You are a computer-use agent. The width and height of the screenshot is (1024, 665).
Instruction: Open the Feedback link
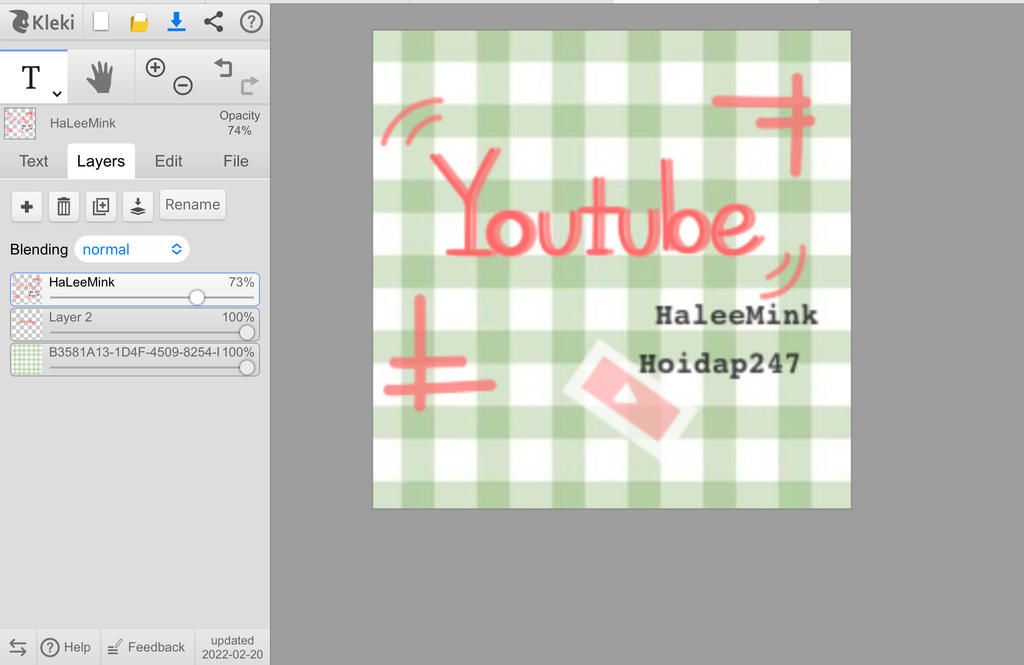coord(146,647)
